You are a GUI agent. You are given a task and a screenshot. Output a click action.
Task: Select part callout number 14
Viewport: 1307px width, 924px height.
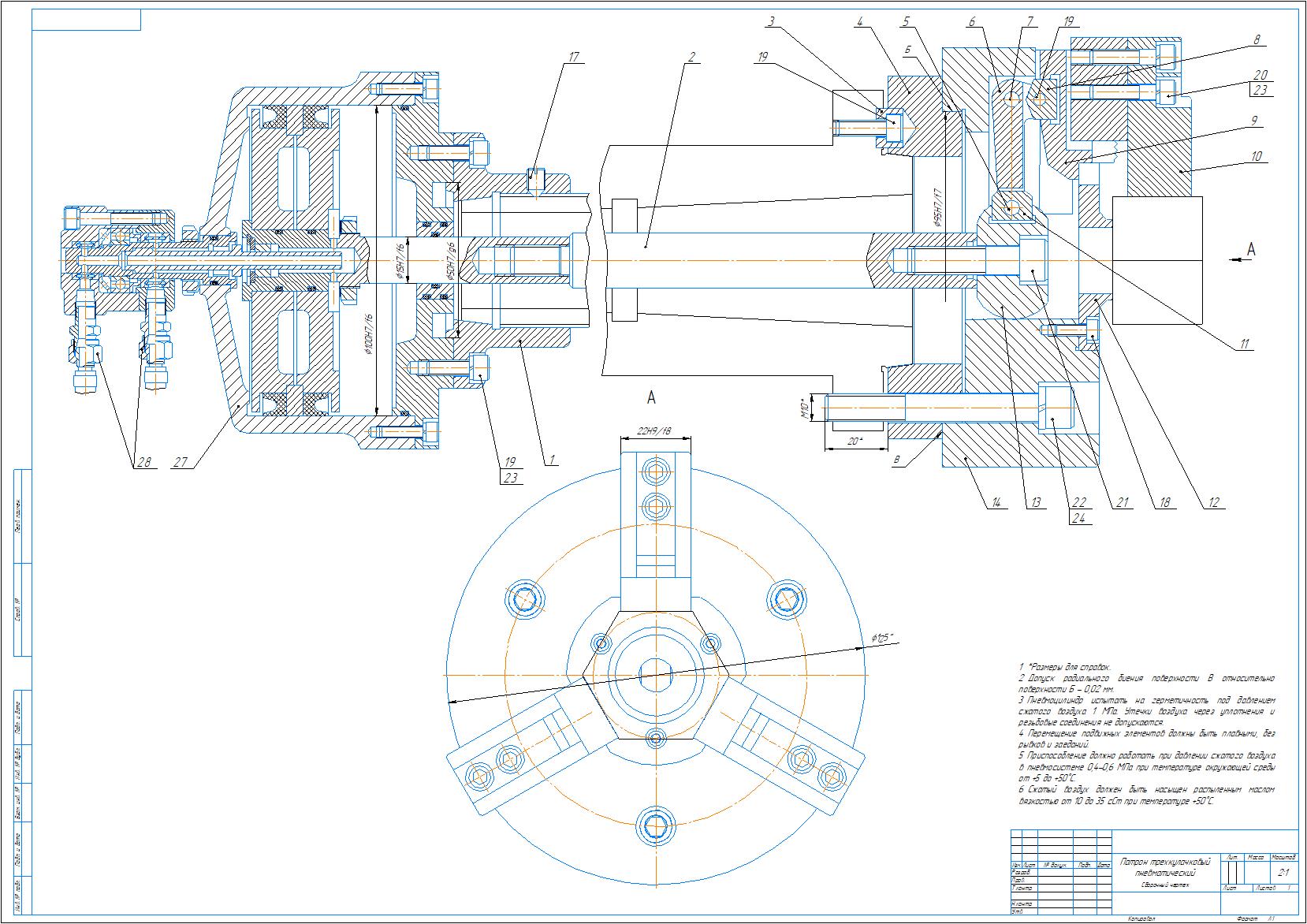(x=996, y=502)
